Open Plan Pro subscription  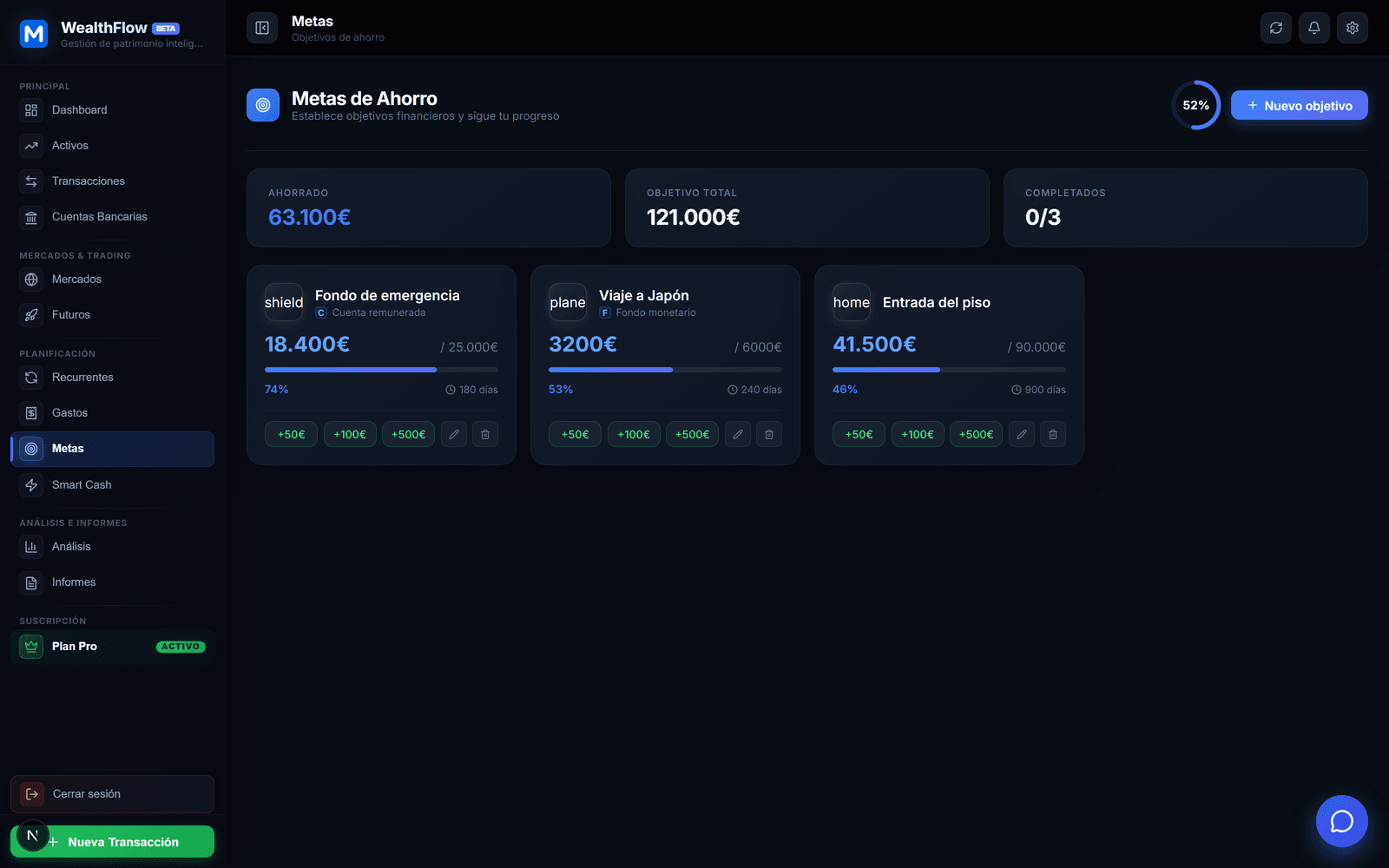point(112,647)
